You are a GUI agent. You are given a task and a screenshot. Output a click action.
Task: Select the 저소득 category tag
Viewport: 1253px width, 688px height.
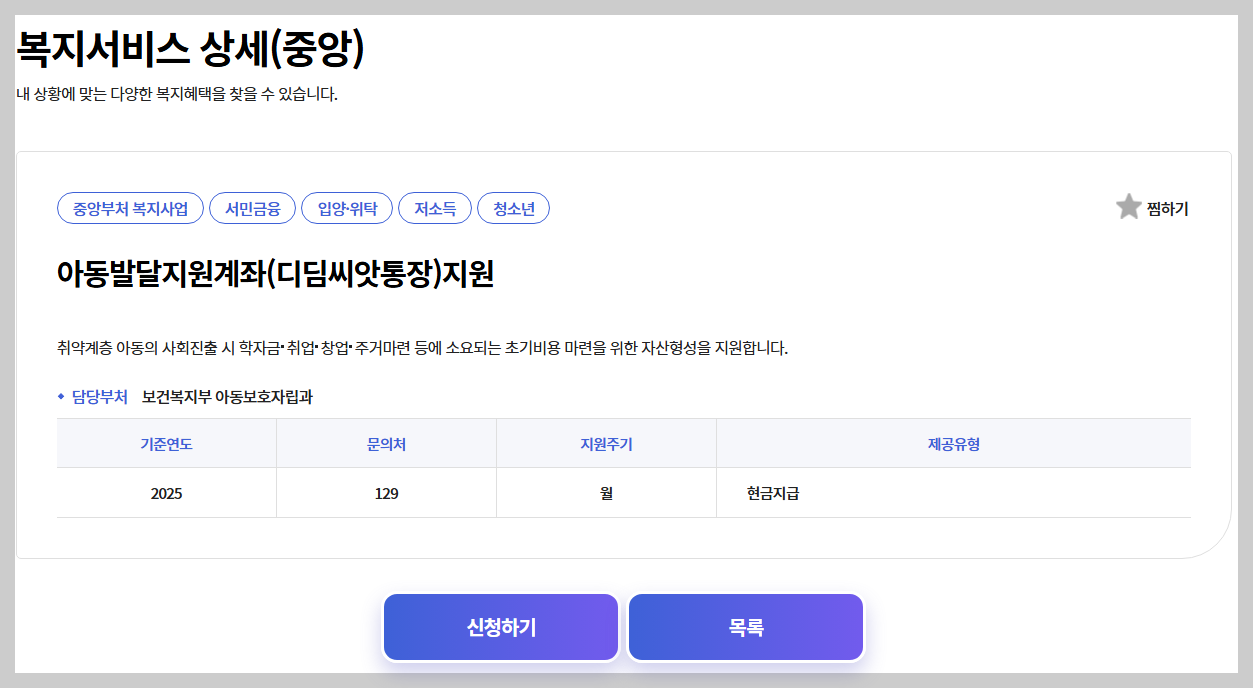point(435,208)
